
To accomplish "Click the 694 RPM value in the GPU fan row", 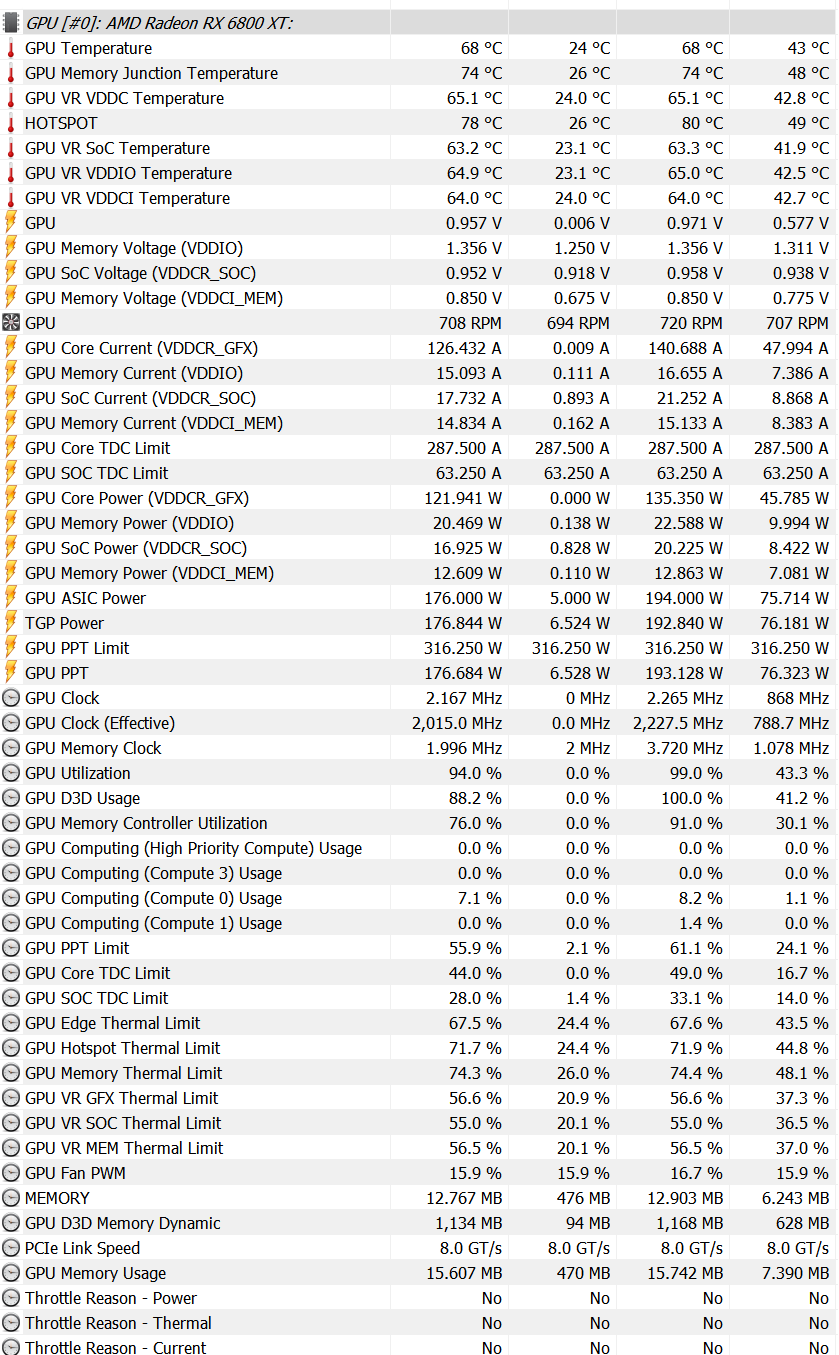I will 578,323.
